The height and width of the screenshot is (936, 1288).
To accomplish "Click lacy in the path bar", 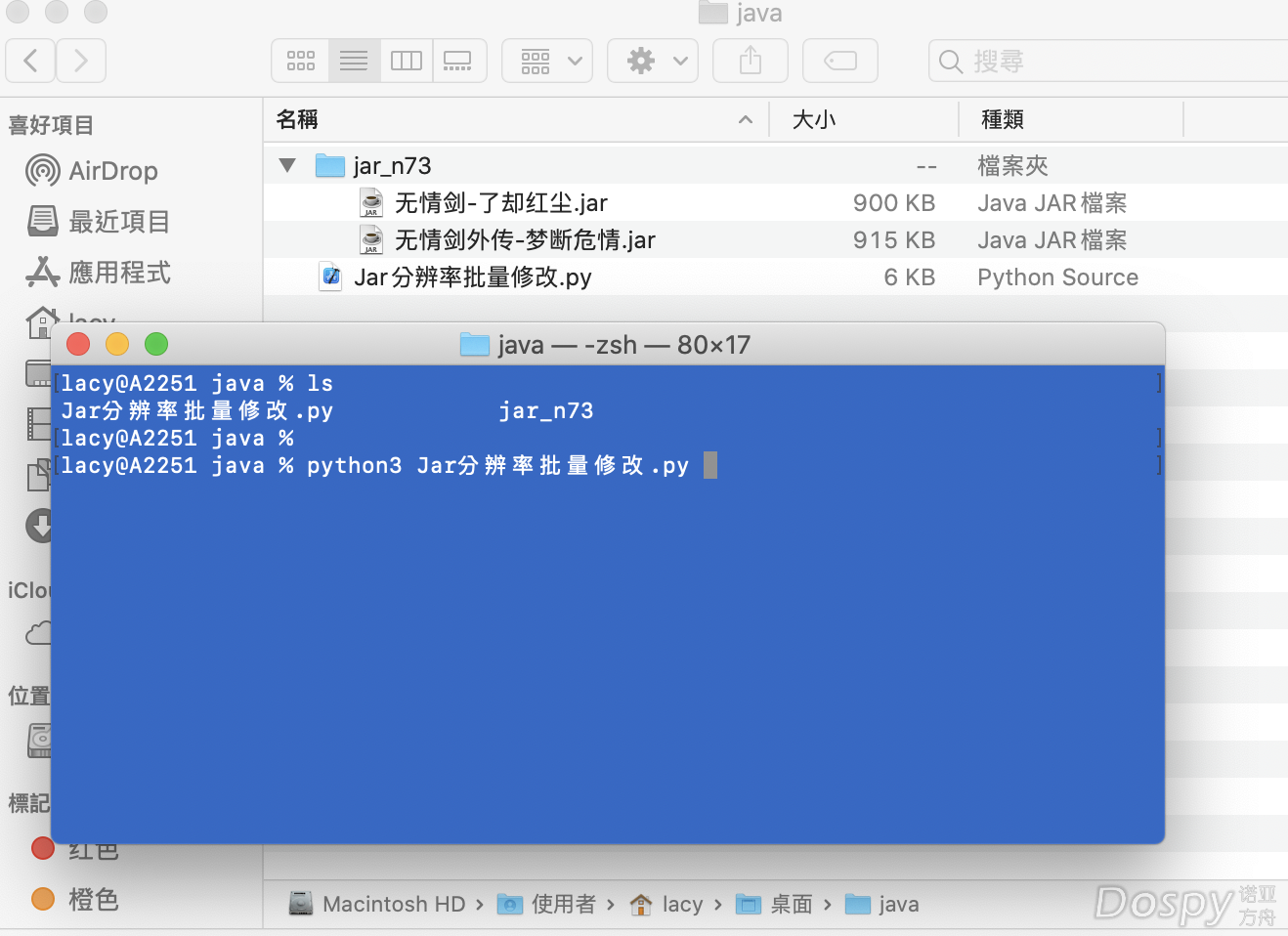I will tap(666, 904).
